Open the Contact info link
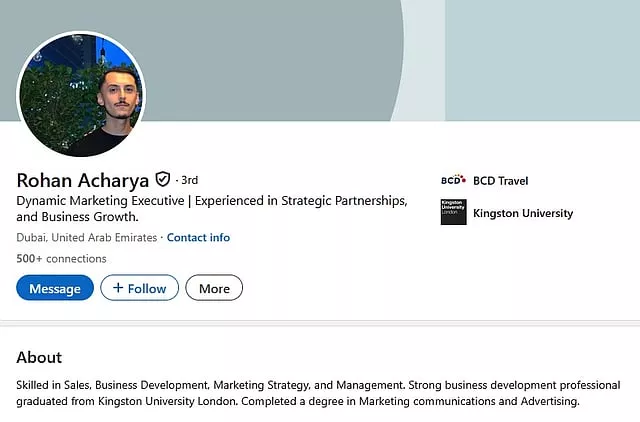Viewport: 640px width, 422px height. coord(198,238)
